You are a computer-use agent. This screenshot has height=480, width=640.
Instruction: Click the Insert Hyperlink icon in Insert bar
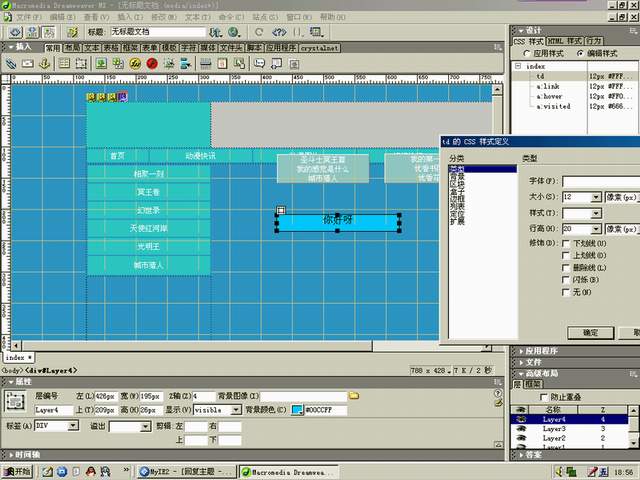click(x=12, y=63)
